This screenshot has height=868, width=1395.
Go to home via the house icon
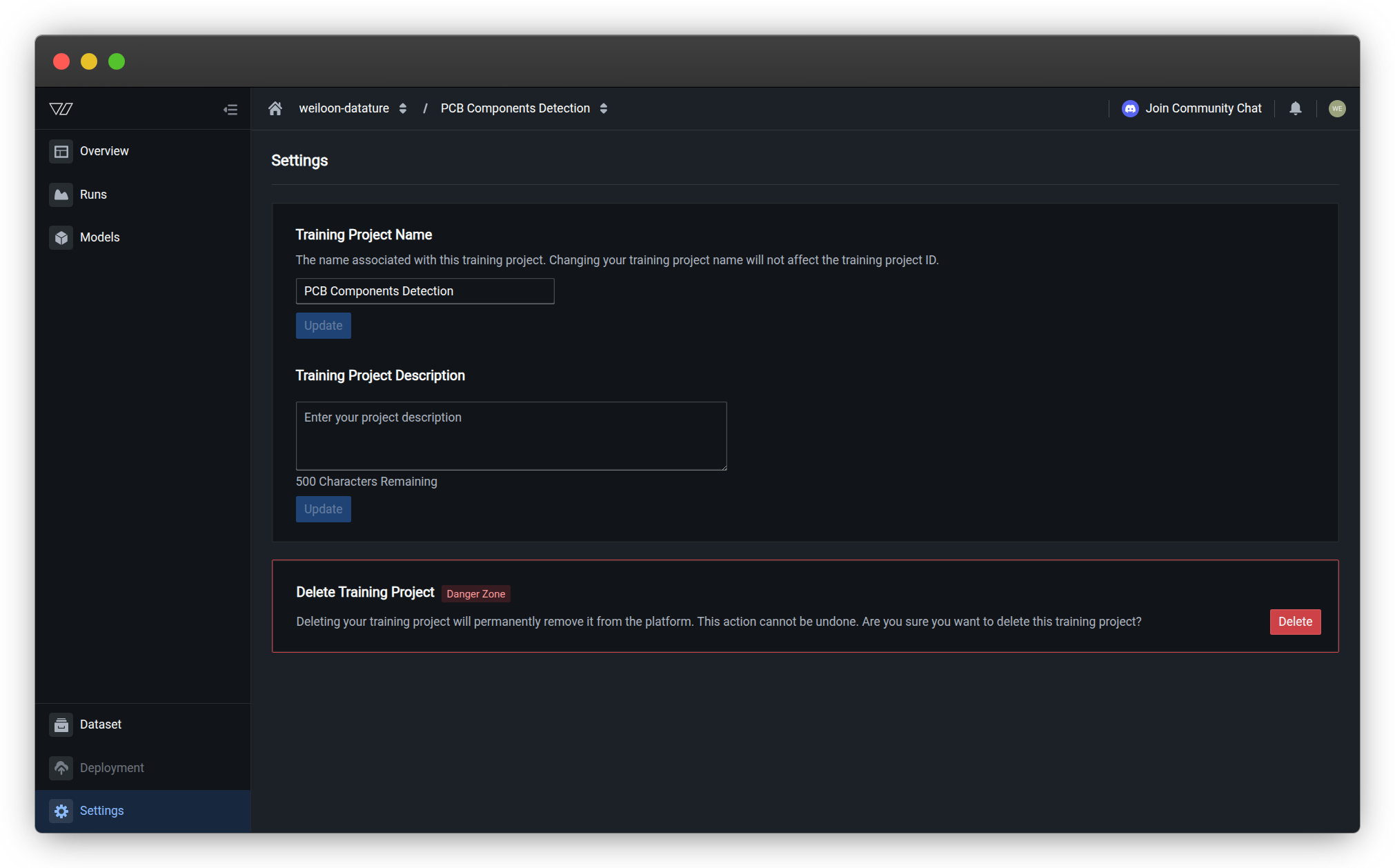pyautogui.click(x=275, y=108)
